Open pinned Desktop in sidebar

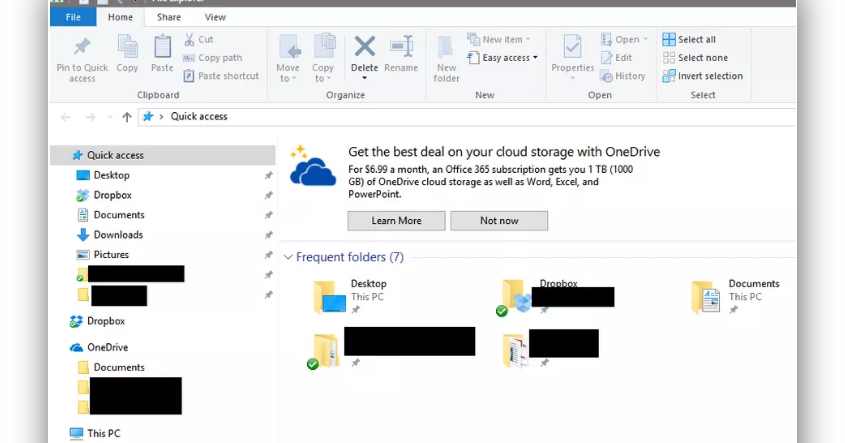point(112,175)
